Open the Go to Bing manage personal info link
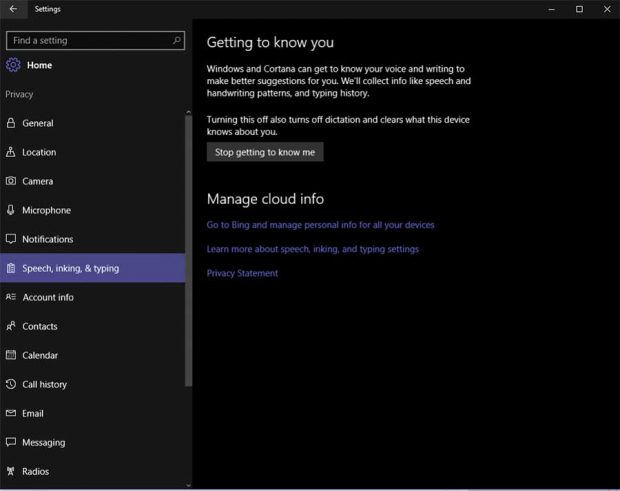 tap(320, 225)
